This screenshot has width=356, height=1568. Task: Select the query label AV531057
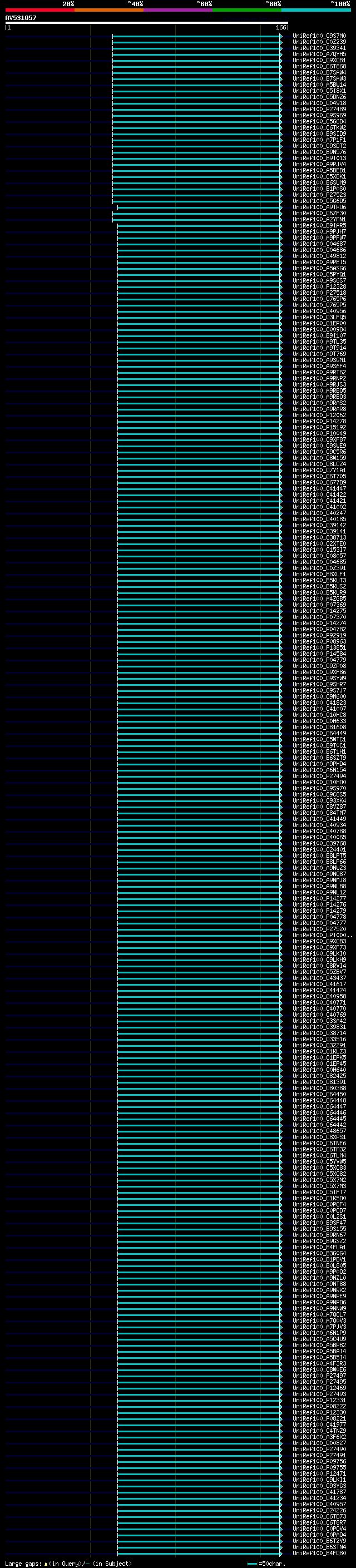(21, 18)
